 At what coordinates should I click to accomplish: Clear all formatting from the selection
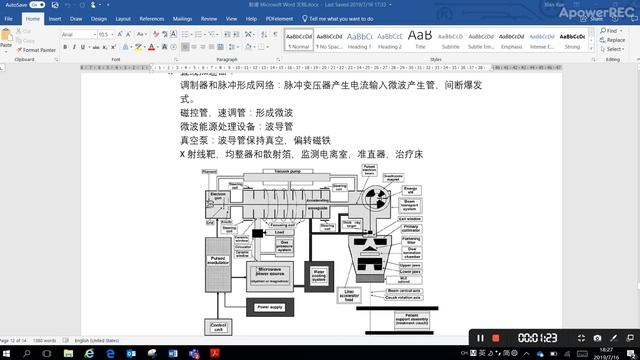click(156, 34)
